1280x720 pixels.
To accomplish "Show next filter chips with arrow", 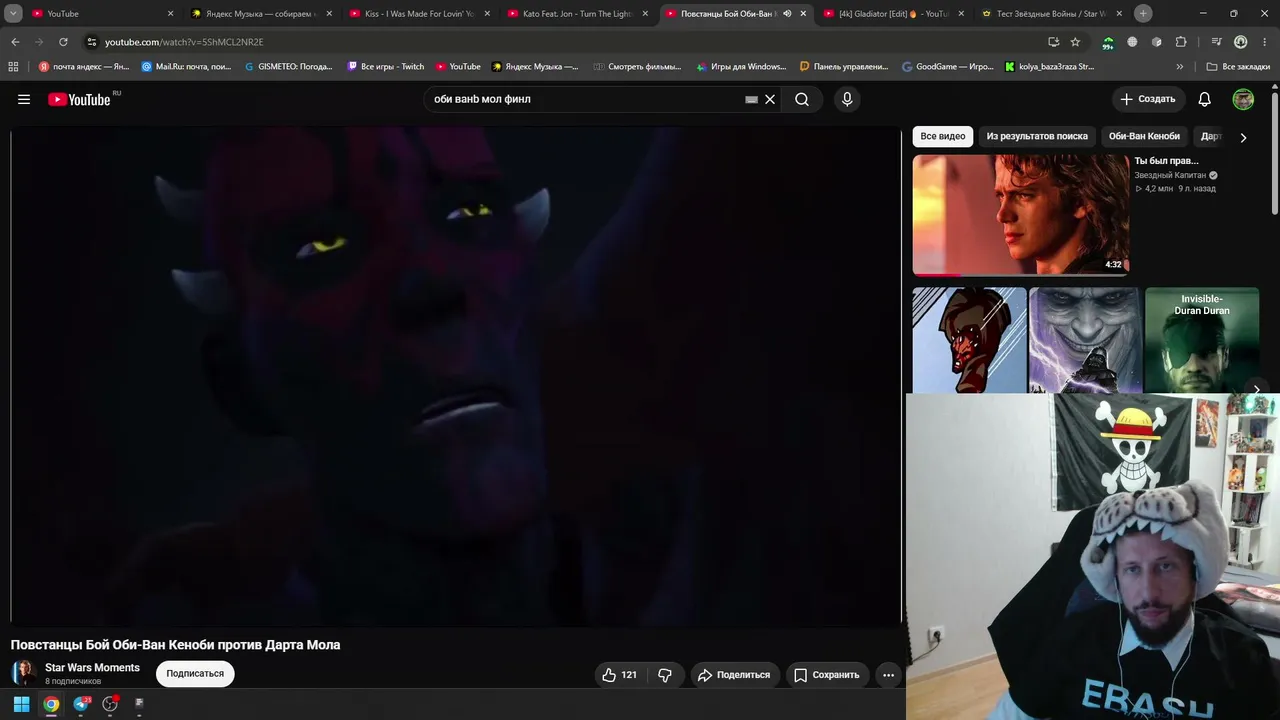I will click(1243, 137).
